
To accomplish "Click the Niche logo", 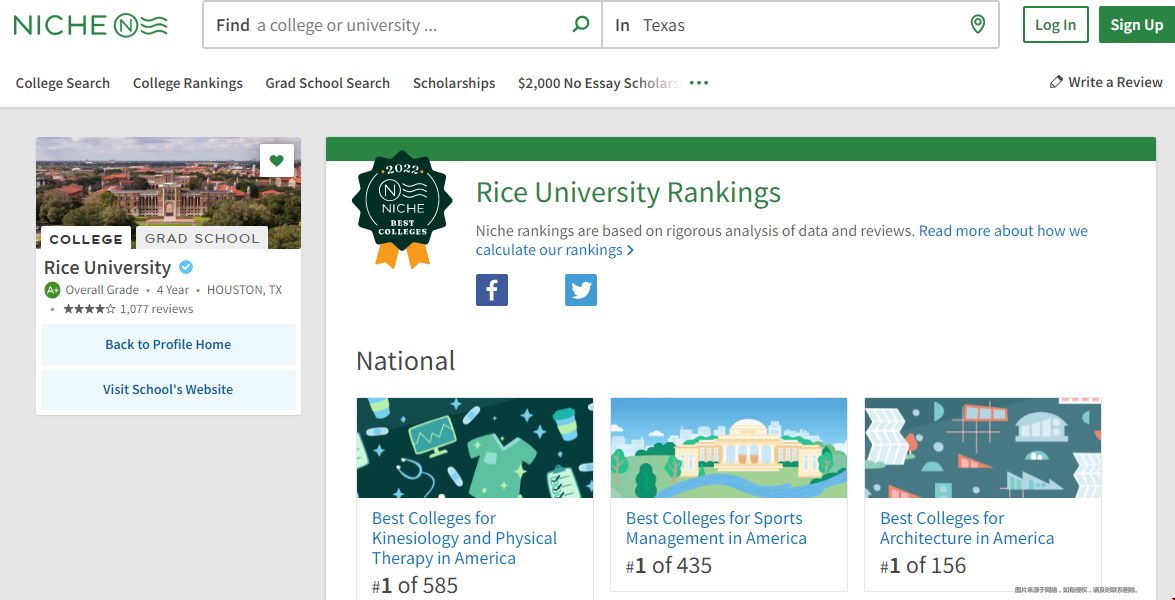I will click(x=91, y=25).
